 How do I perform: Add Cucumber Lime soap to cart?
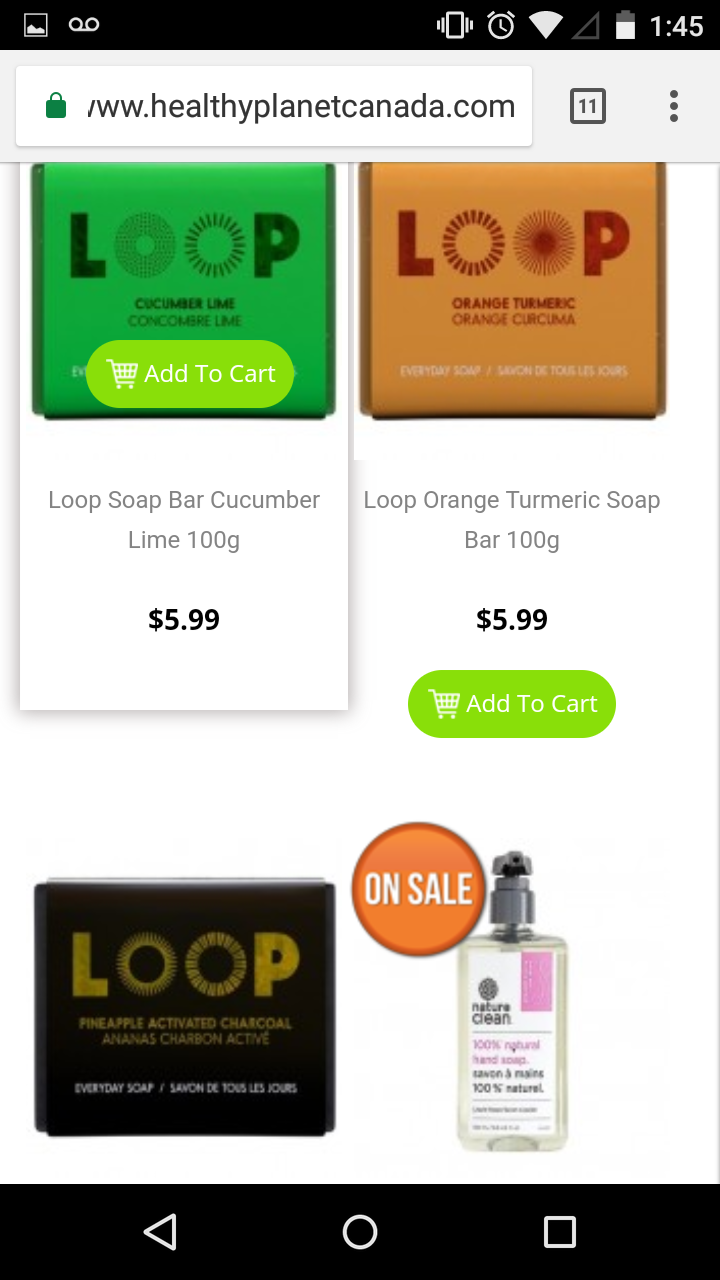pos(190,374)
